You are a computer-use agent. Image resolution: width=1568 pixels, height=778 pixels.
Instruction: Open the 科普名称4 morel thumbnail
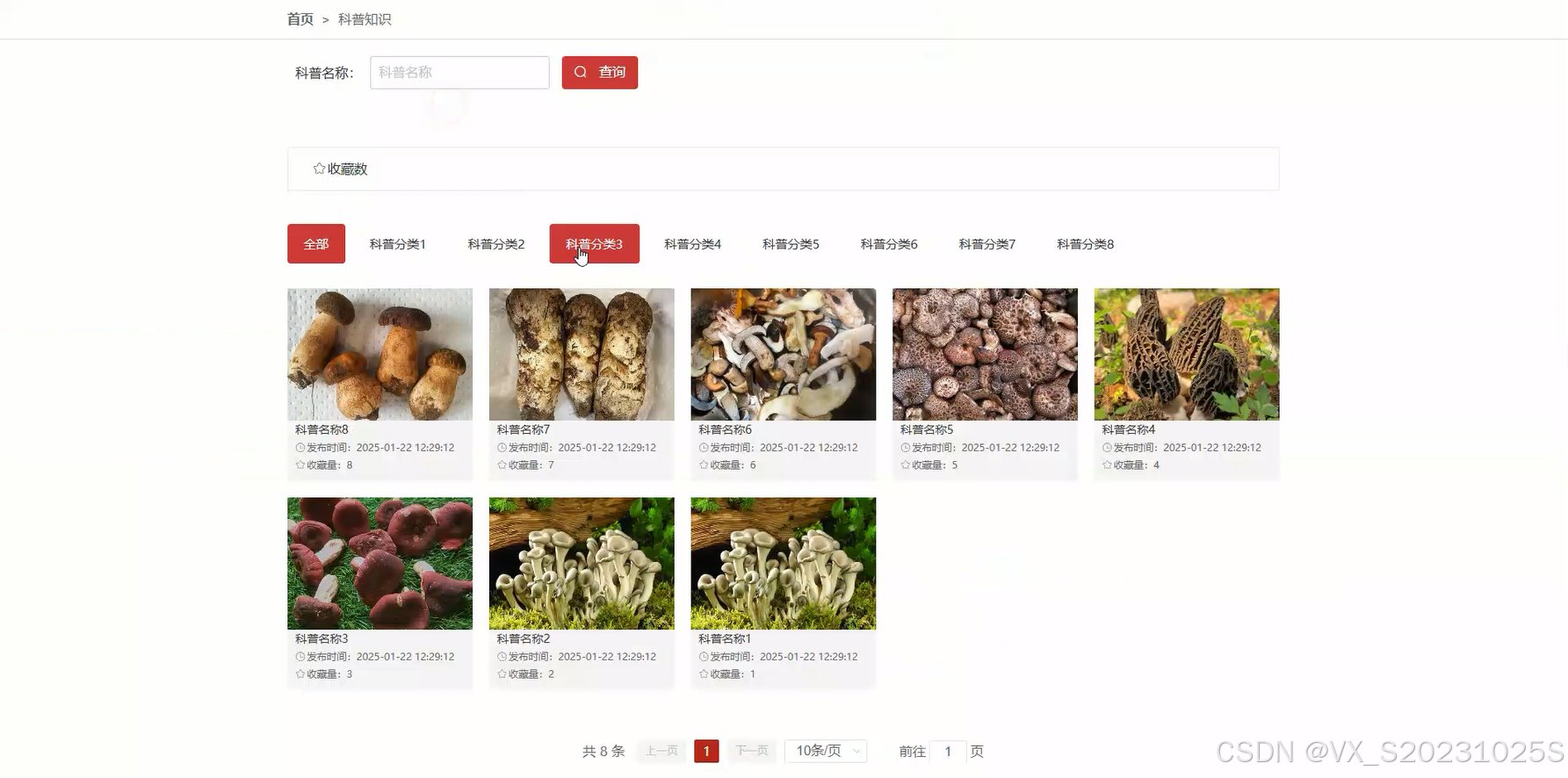click(x=1187, y=354)
